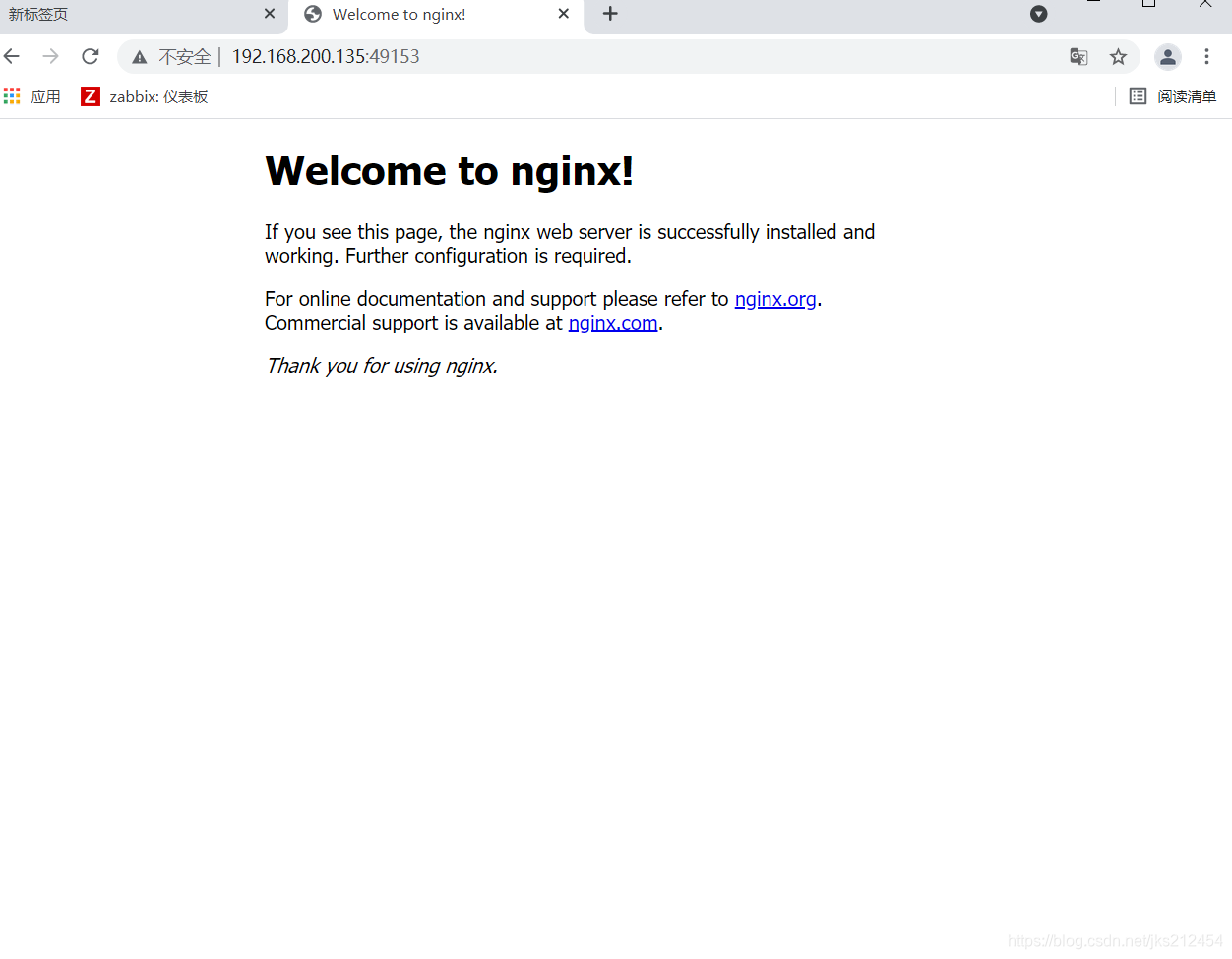Click the 'Thank you for using nginx.' text
This screenshot has width=1232, height=959.
click(382, 366)
